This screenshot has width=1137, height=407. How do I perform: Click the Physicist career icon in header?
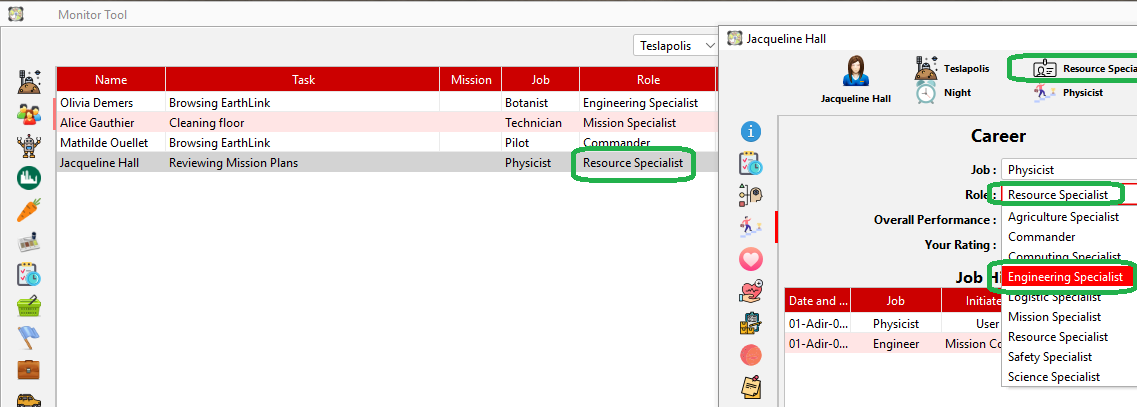[x=1045, y=92]
